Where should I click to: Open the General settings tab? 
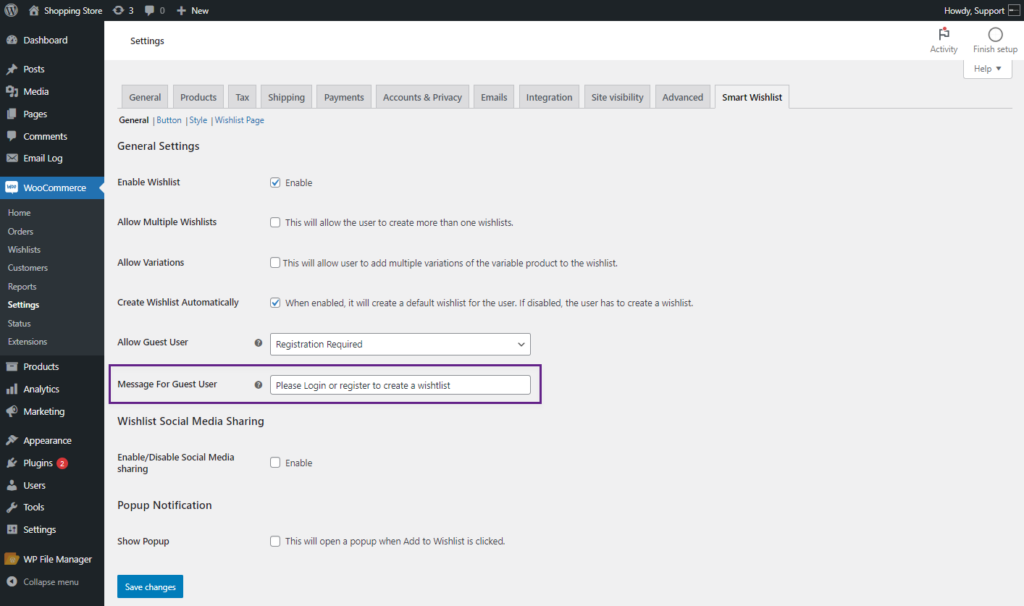point(145,97)
